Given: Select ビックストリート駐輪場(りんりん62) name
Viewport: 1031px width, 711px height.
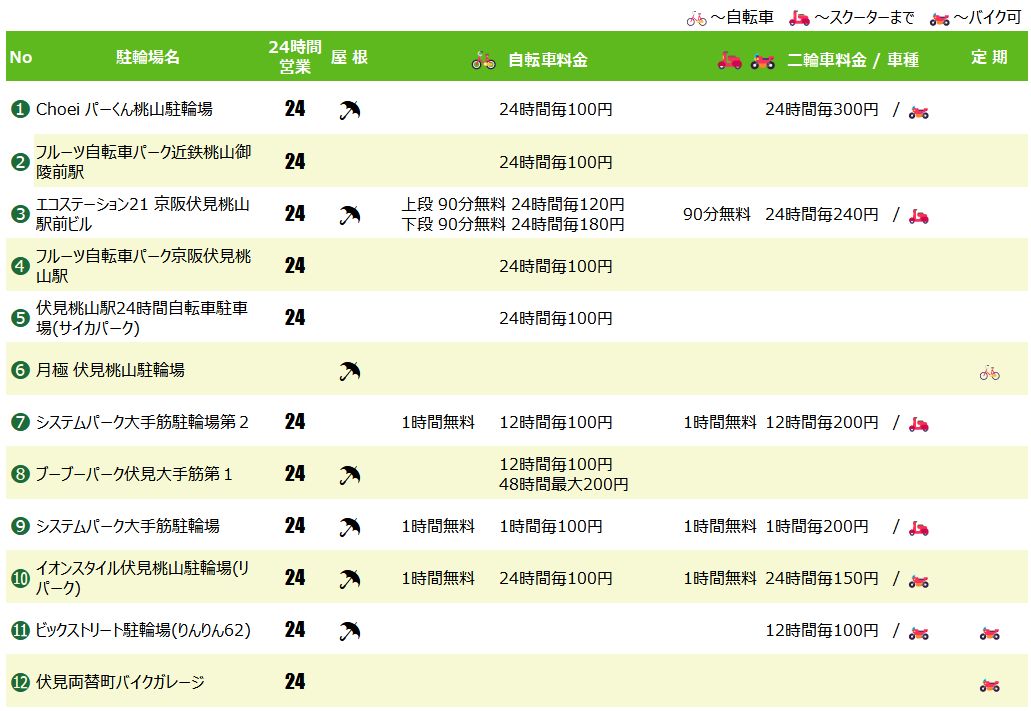Looking at the screenshot, I should 143,630.
